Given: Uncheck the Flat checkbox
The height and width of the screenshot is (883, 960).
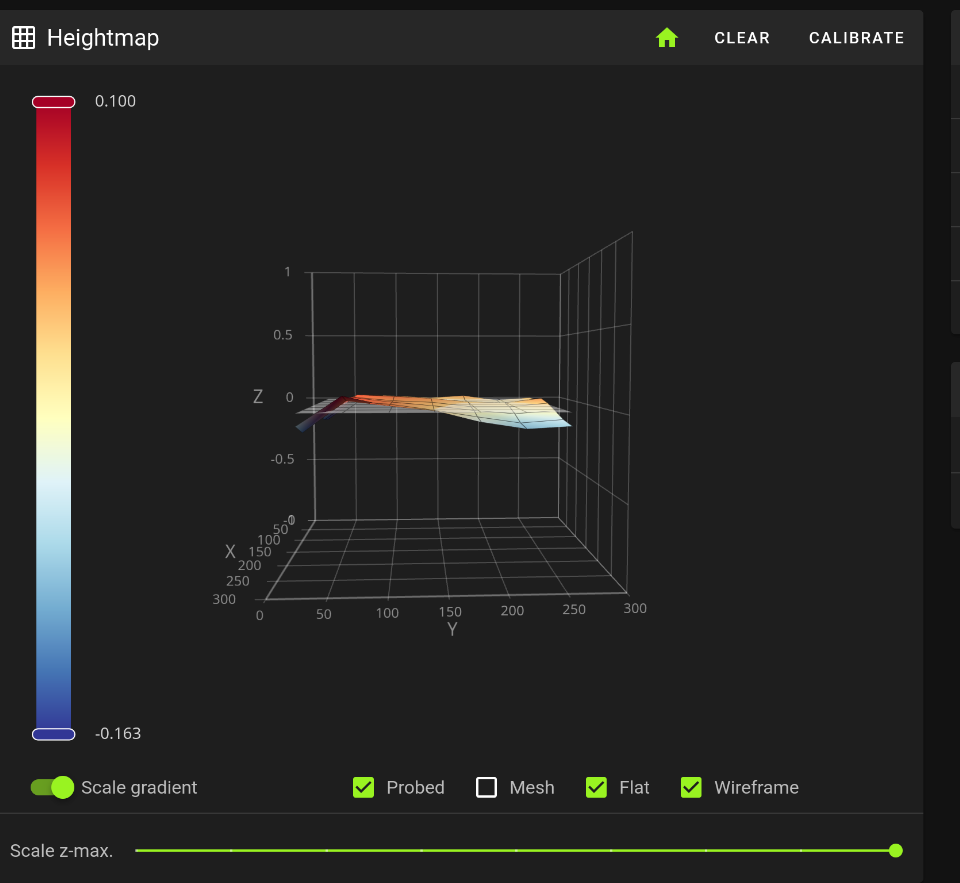Looking at the screenshot, I should coord(596,787).
